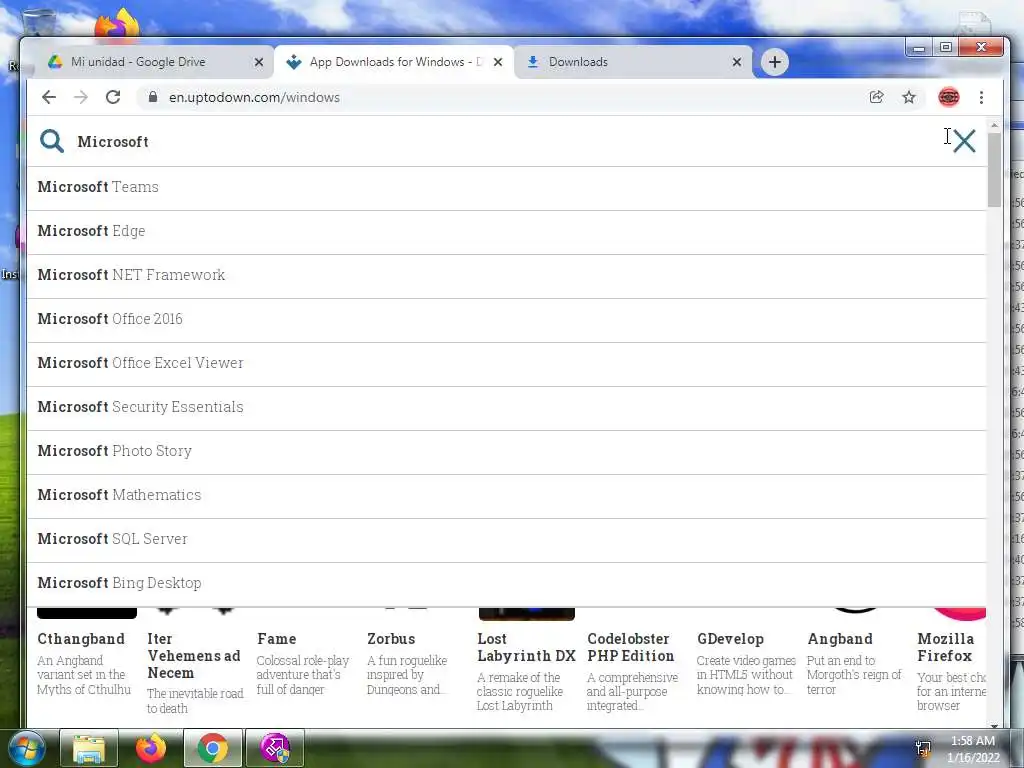
Task: Open the Windows Start menu
Action: (x=26, y=748)
